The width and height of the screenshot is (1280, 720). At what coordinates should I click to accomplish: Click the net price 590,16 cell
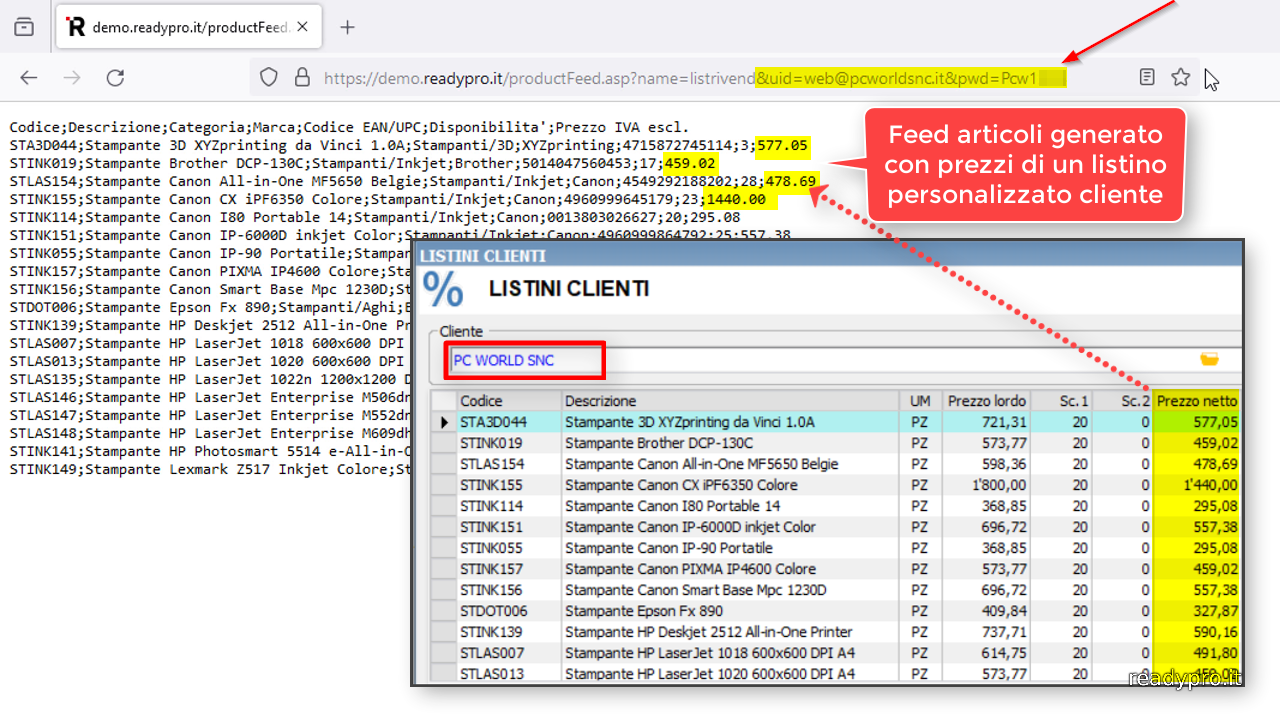(x=1197, y=632)
